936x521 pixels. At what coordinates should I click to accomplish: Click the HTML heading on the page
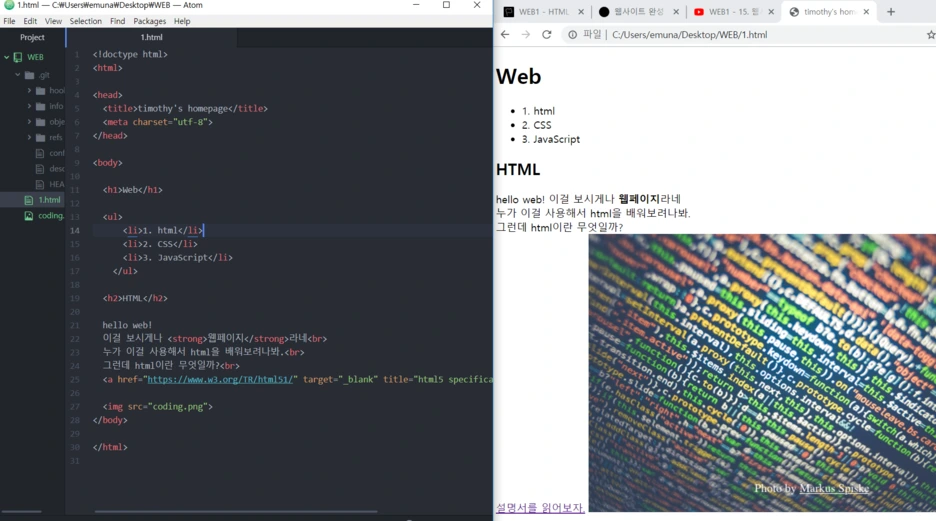tap(518, 169)
